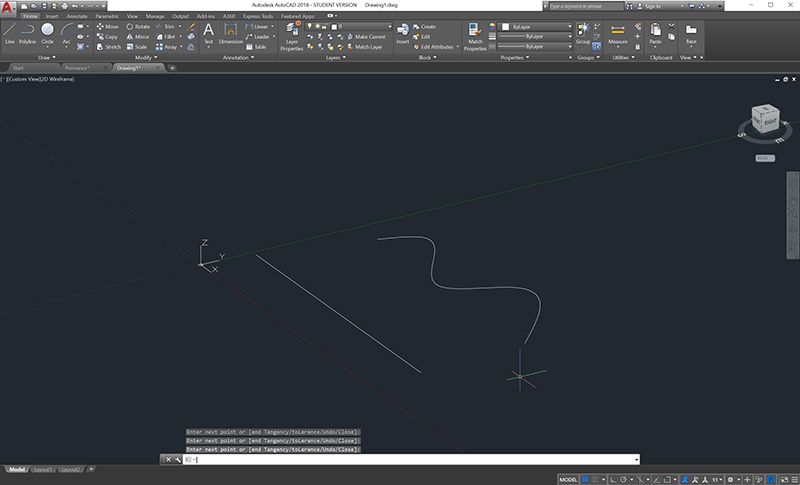Activate the Move command
This screenshot has width=800, height=485.
108,27
